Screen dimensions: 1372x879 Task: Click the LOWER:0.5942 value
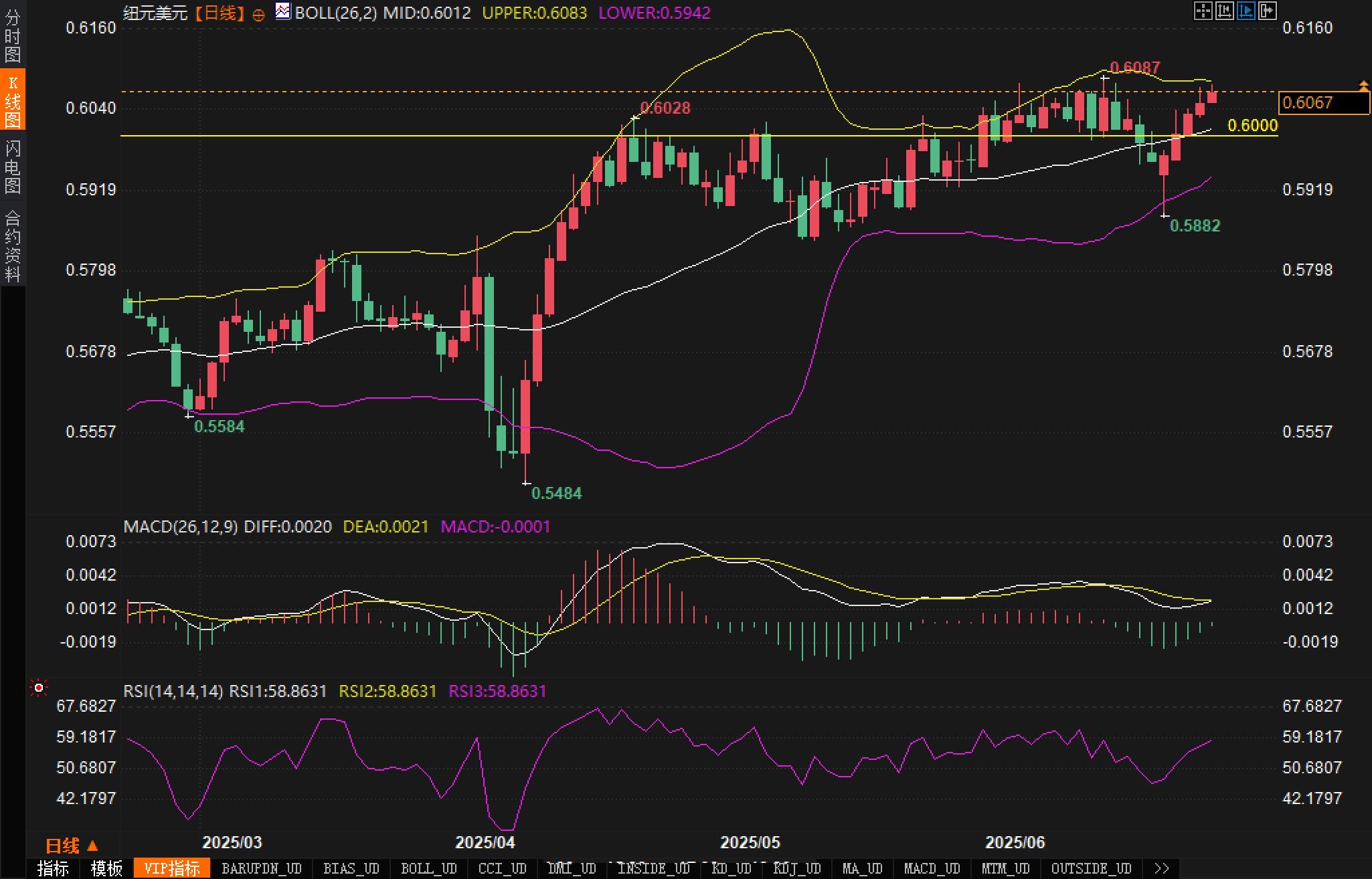[654, 13]
